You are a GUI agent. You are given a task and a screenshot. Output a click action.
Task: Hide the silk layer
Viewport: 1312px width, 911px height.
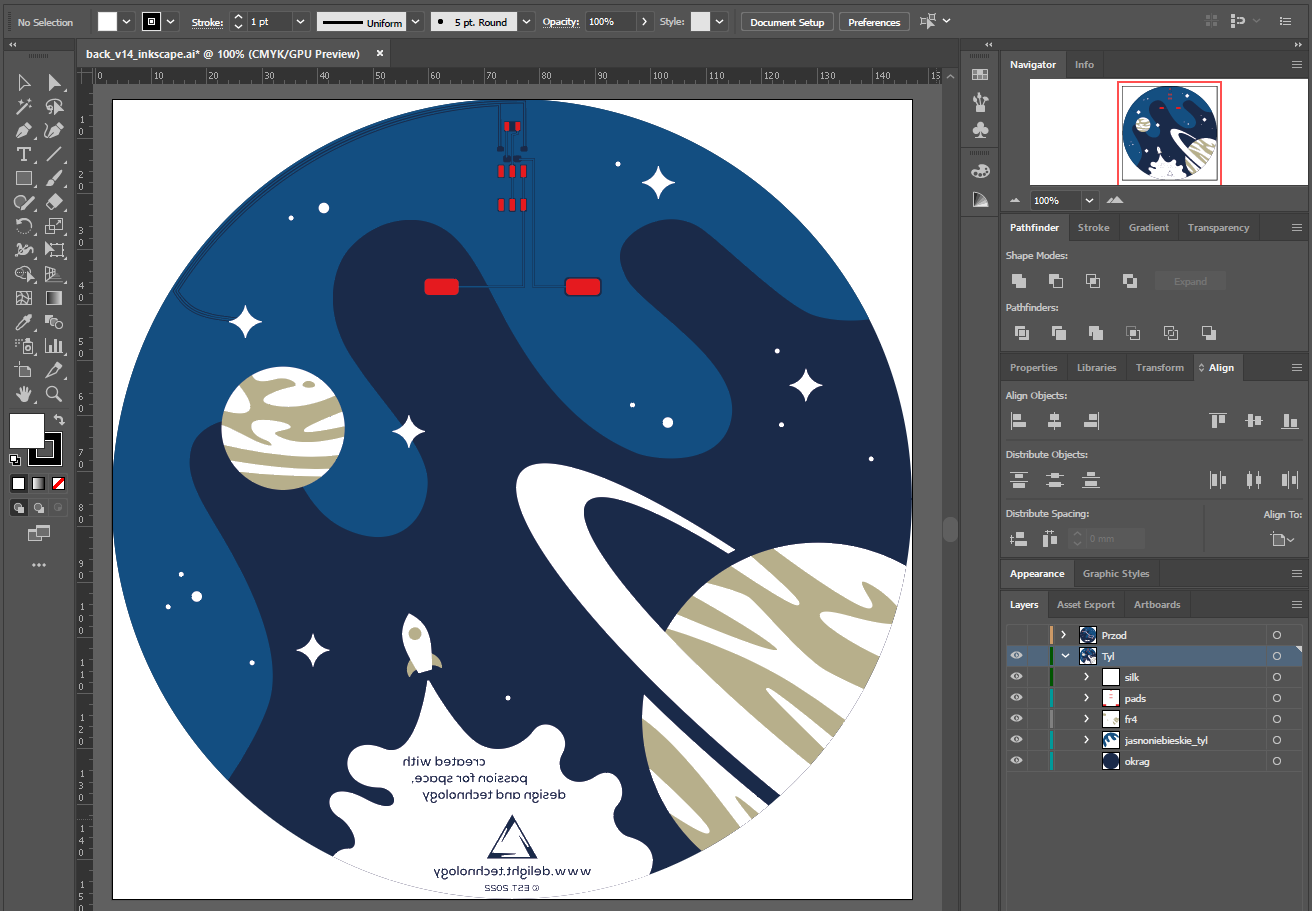[x=1016, y=677]
